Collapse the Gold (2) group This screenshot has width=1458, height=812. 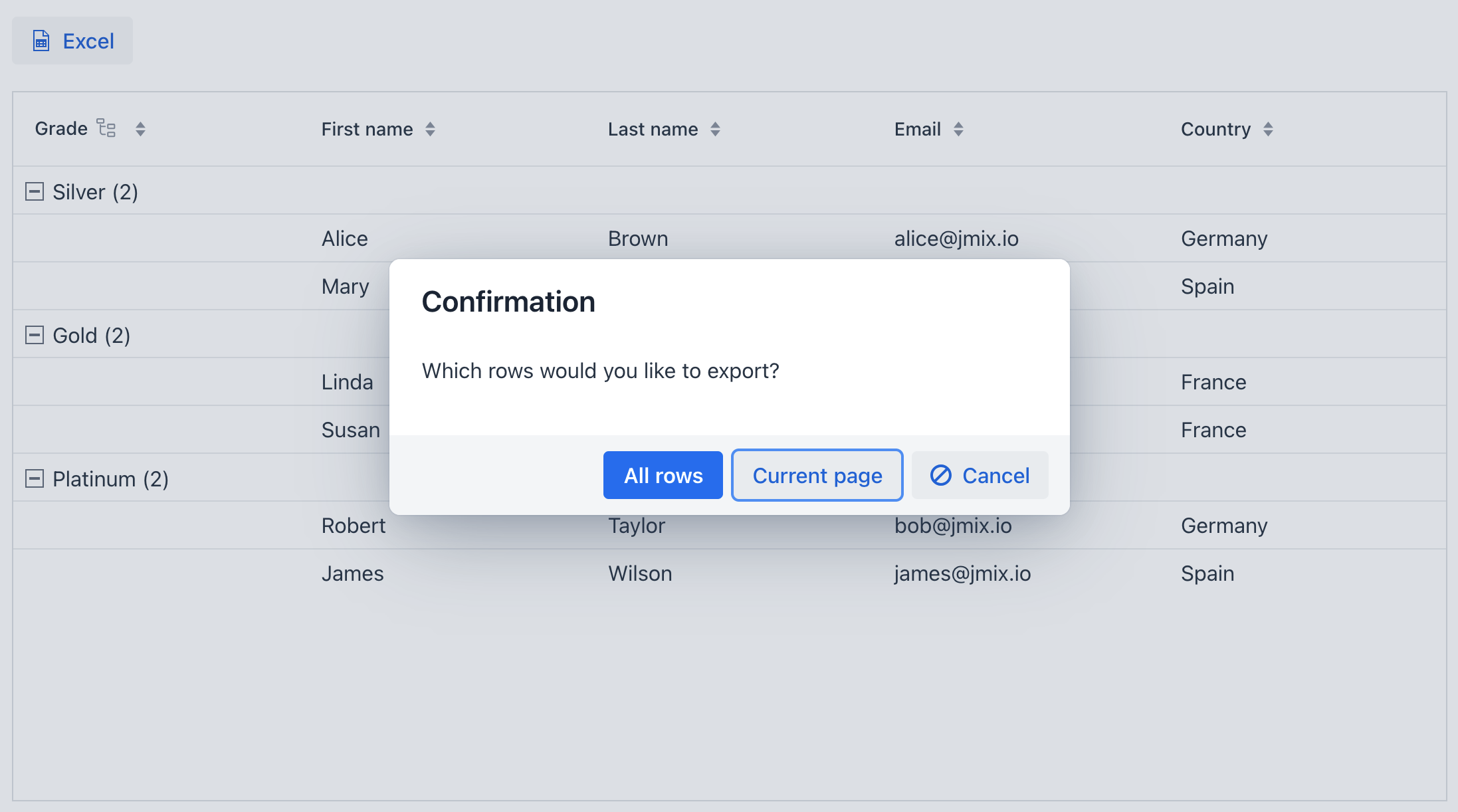tap(34, 335)
